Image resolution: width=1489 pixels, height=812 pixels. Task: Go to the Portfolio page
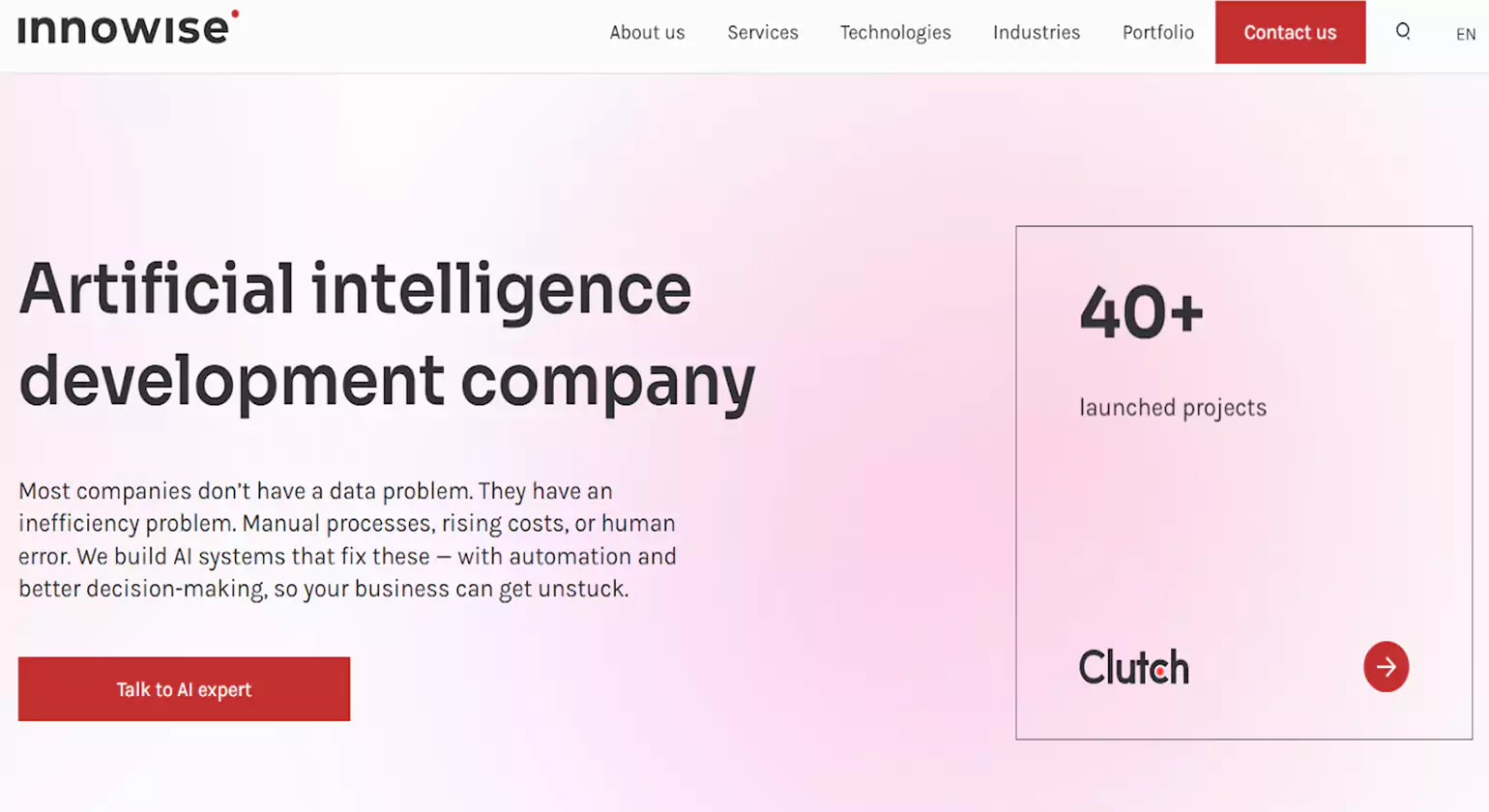pos(1157,33)
